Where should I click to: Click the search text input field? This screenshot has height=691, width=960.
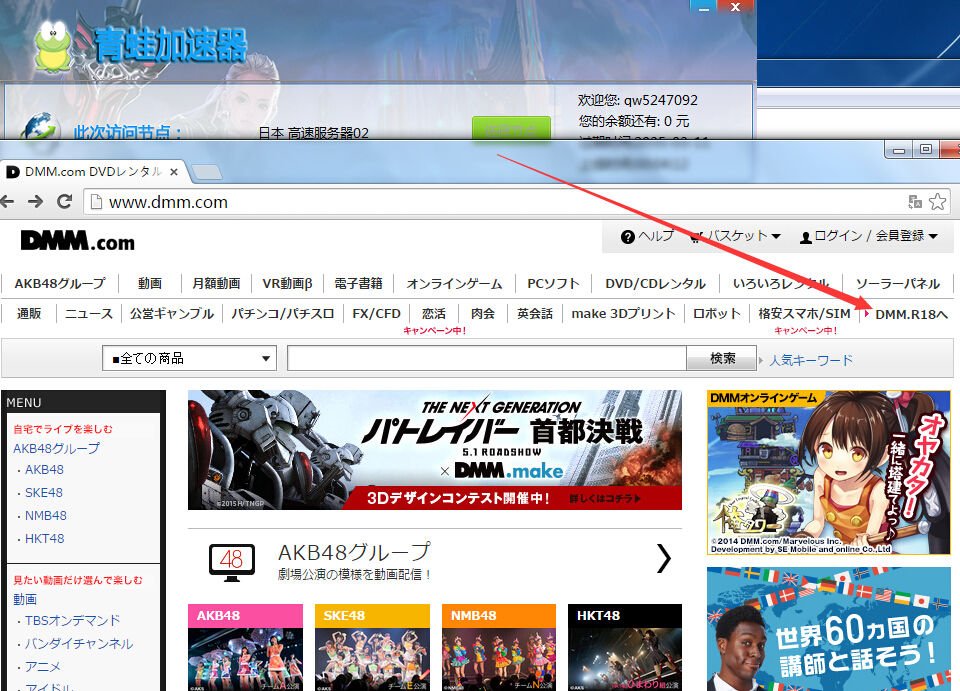point(486,358)
